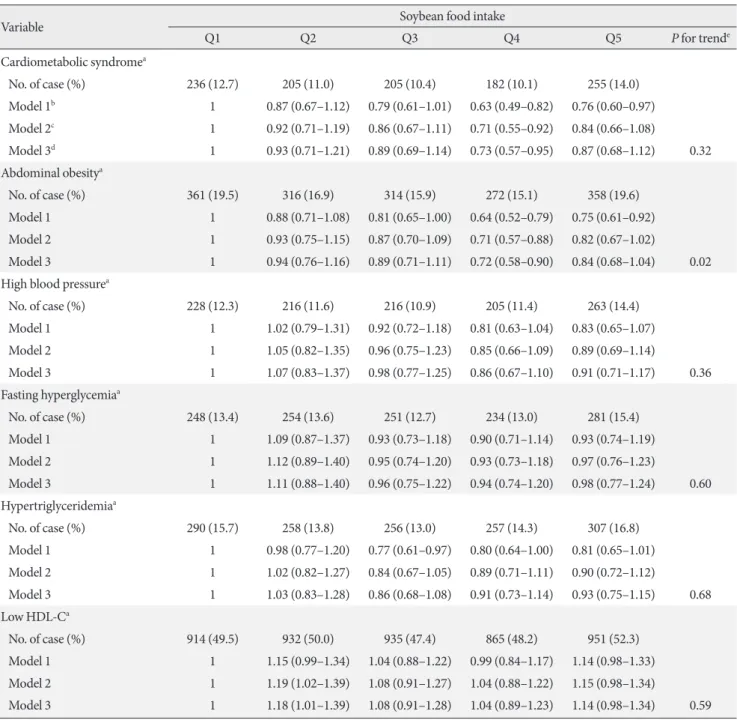Click value '1.04 (0.89–1.23)'

[x=511, y=705]
